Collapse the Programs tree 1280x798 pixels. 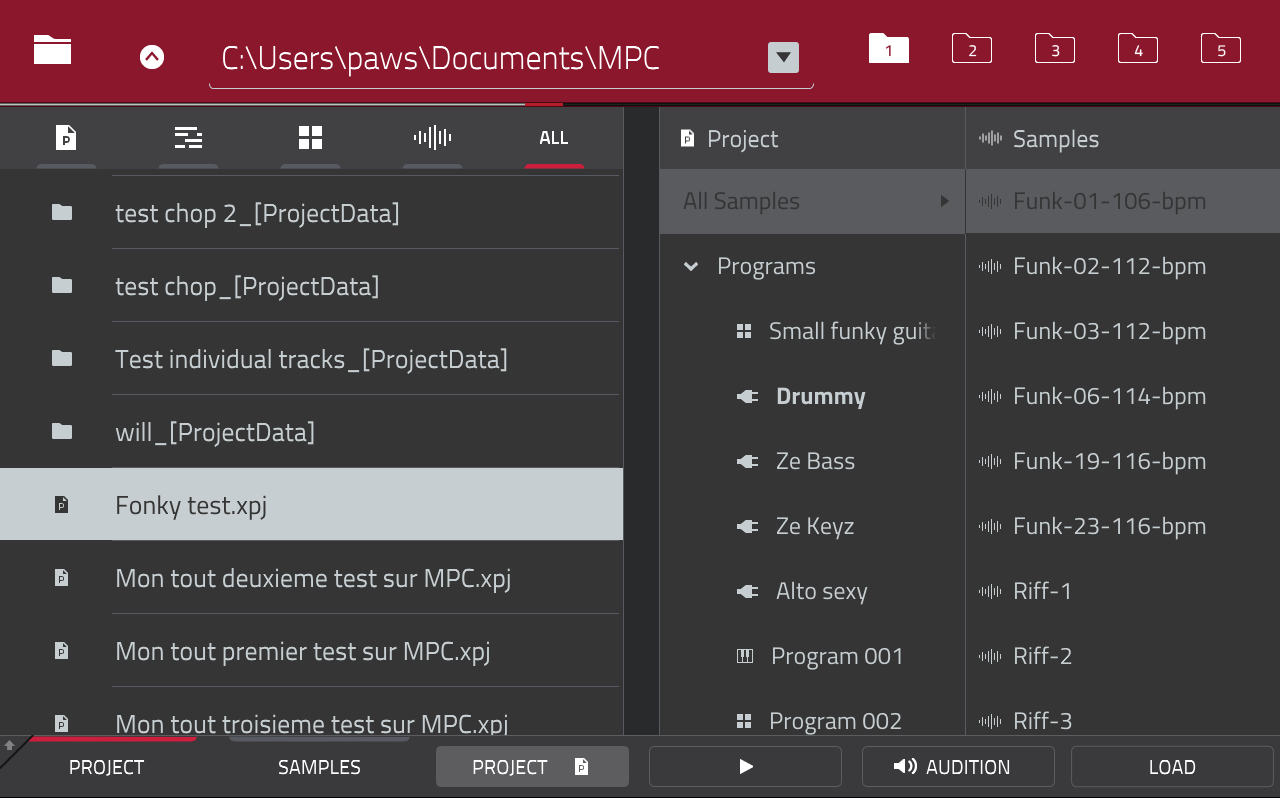690,266
